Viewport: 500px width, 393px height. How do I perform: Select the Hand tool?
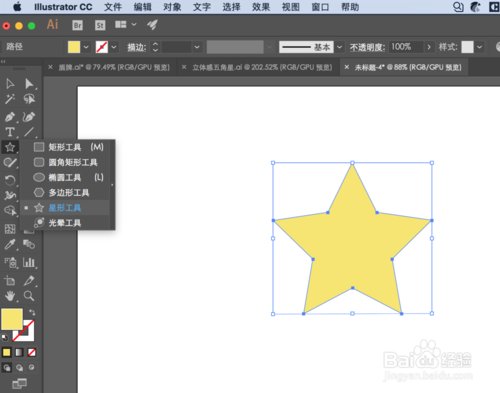click(10, 296)
